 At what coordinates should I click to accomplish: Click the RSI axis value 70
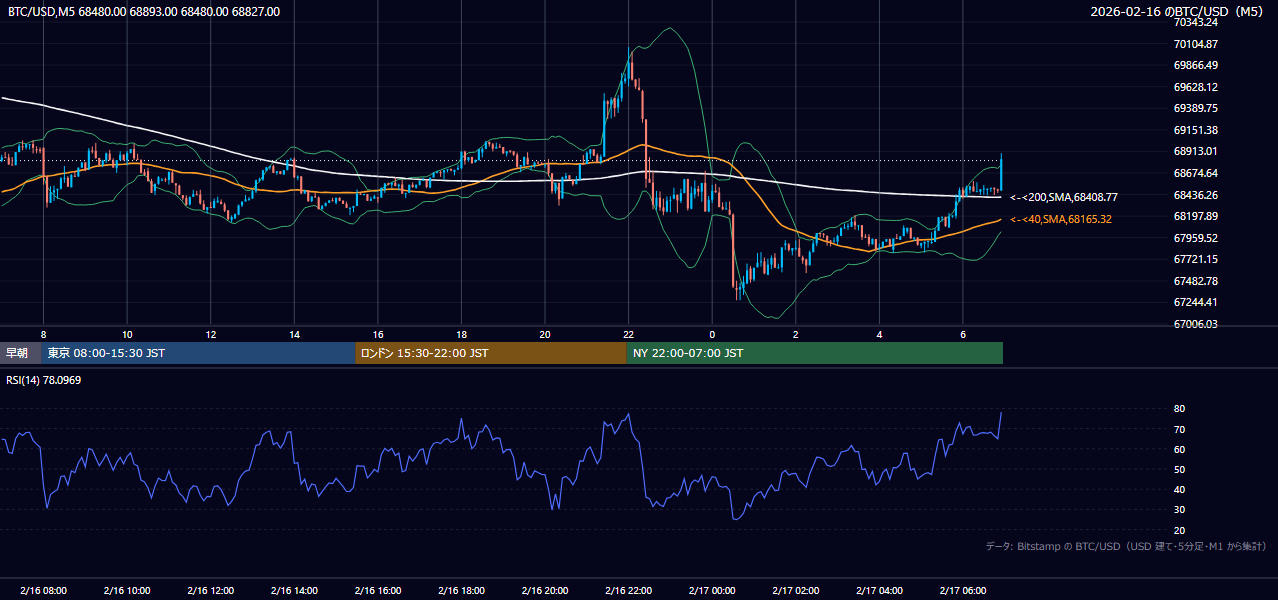[x=1179, y=429]
